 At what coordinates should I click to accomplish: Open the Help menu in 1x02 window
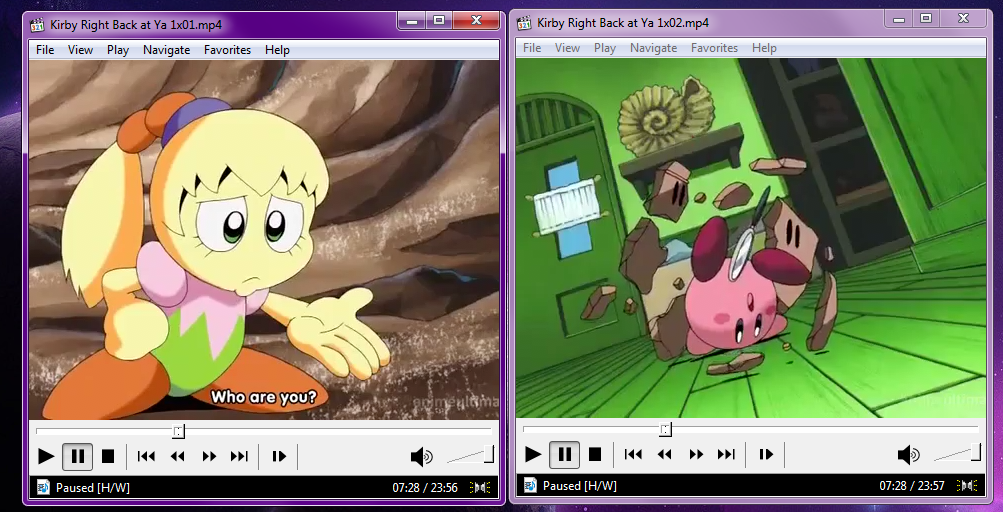pos(764,48)
